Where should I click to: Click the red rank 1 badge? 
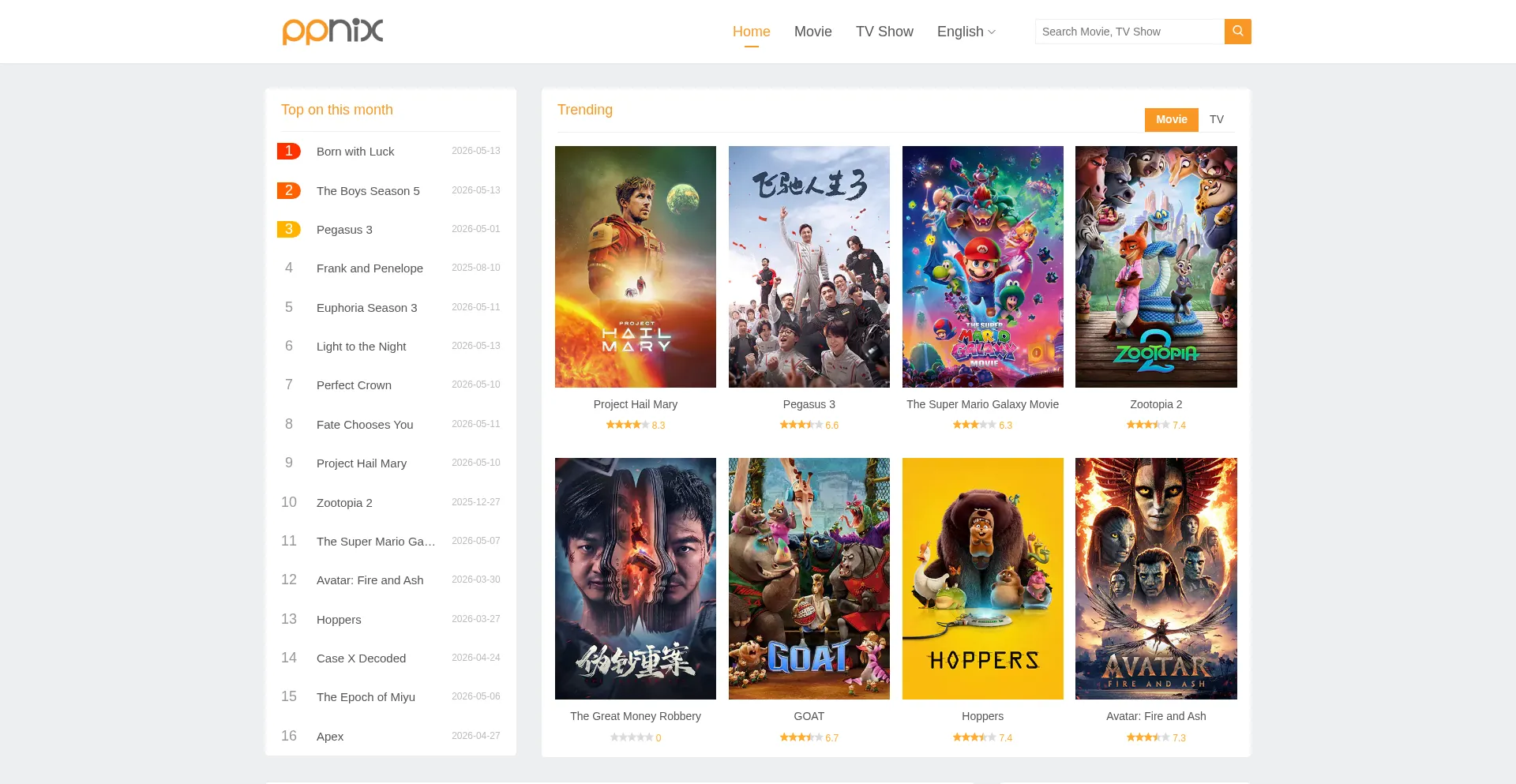(288, 151)
